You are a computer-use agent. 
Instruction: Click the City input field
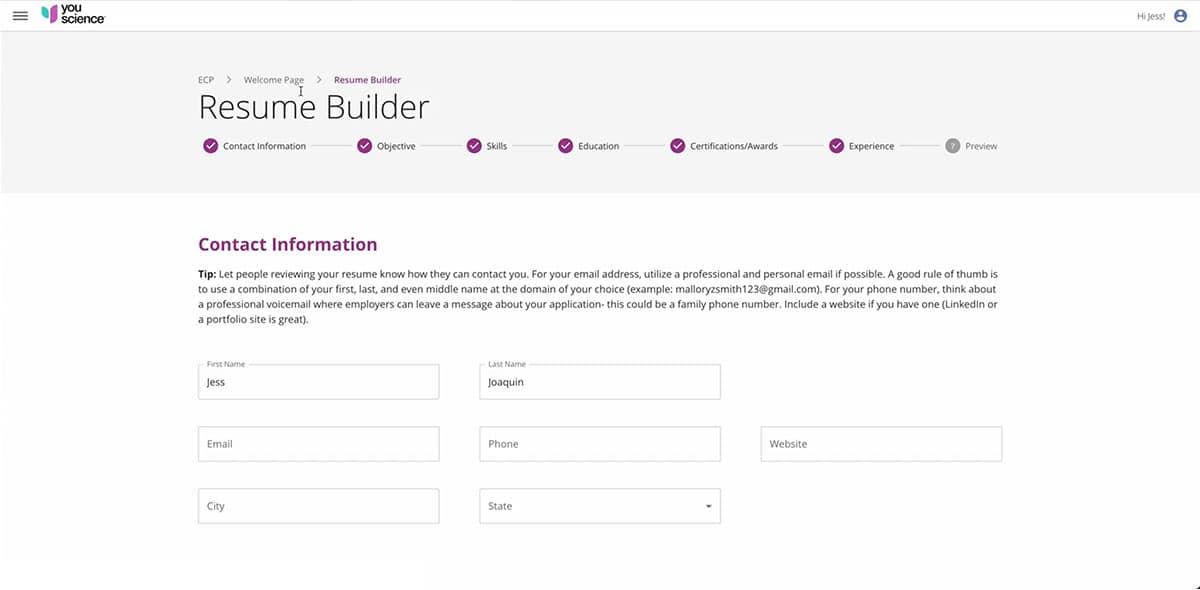(318, 506)
